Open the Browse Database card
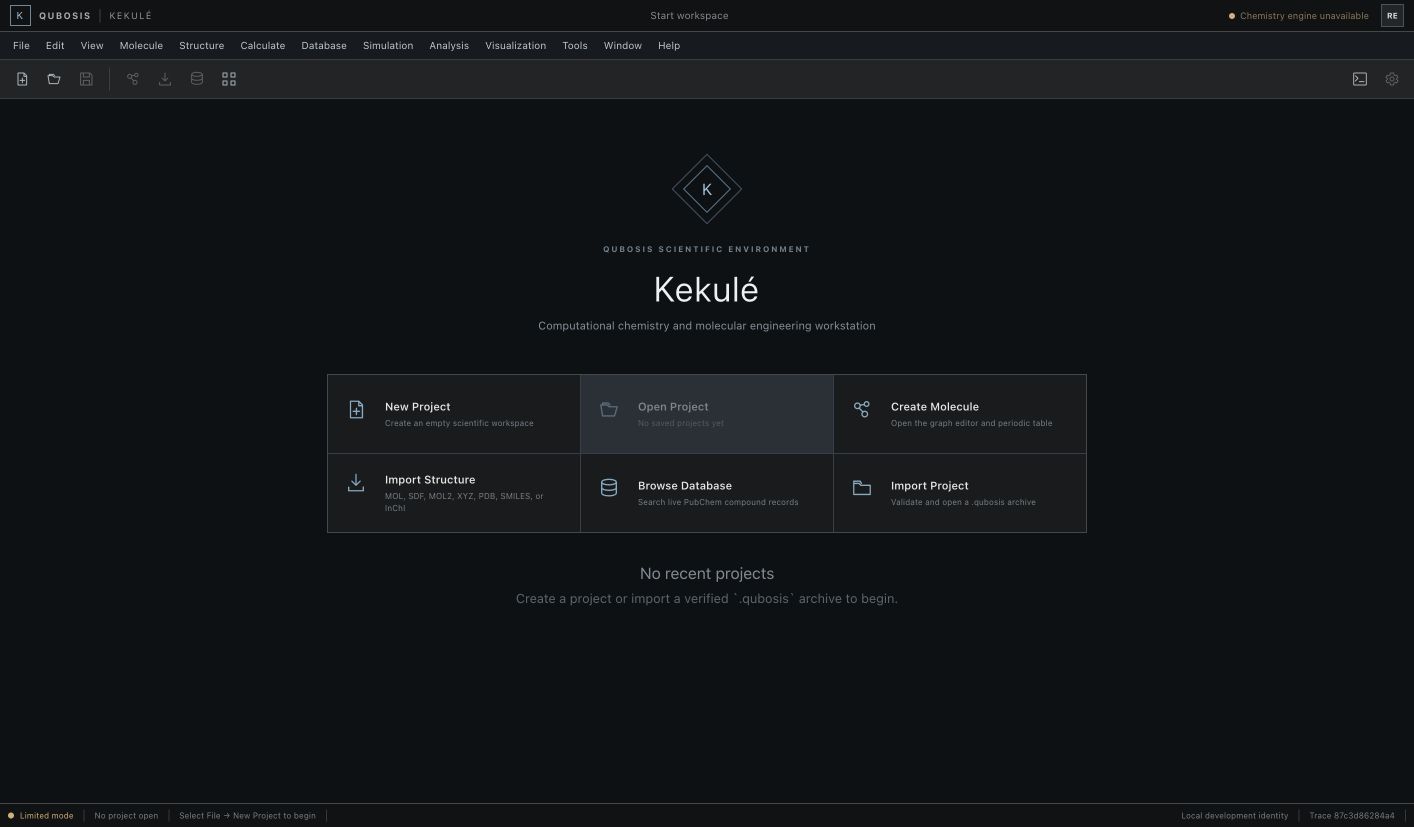 pos(707,493)
